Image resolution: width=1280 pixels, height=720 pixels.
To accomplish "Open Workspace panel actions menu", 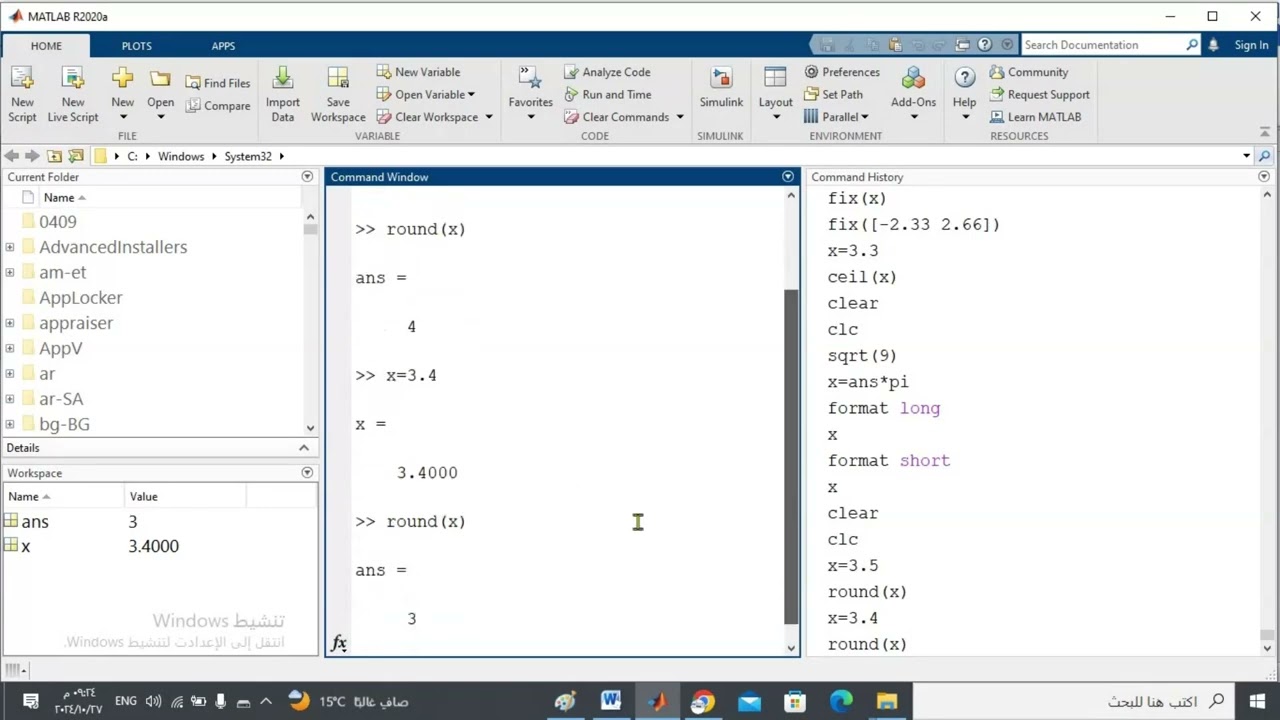I will pyautogui.click(x=307, y=473).
